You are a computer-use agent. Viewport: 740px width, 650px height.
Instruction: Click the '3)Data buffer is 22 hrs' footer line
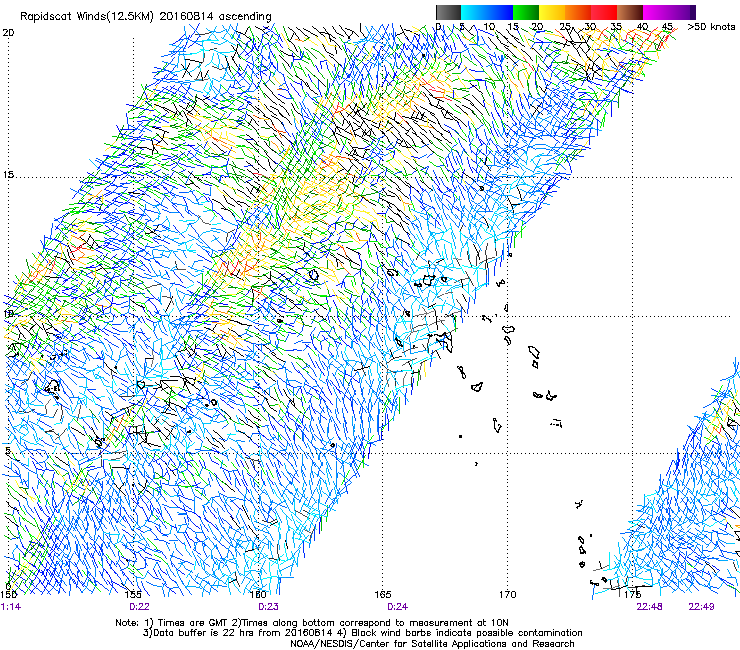(362, 633)
